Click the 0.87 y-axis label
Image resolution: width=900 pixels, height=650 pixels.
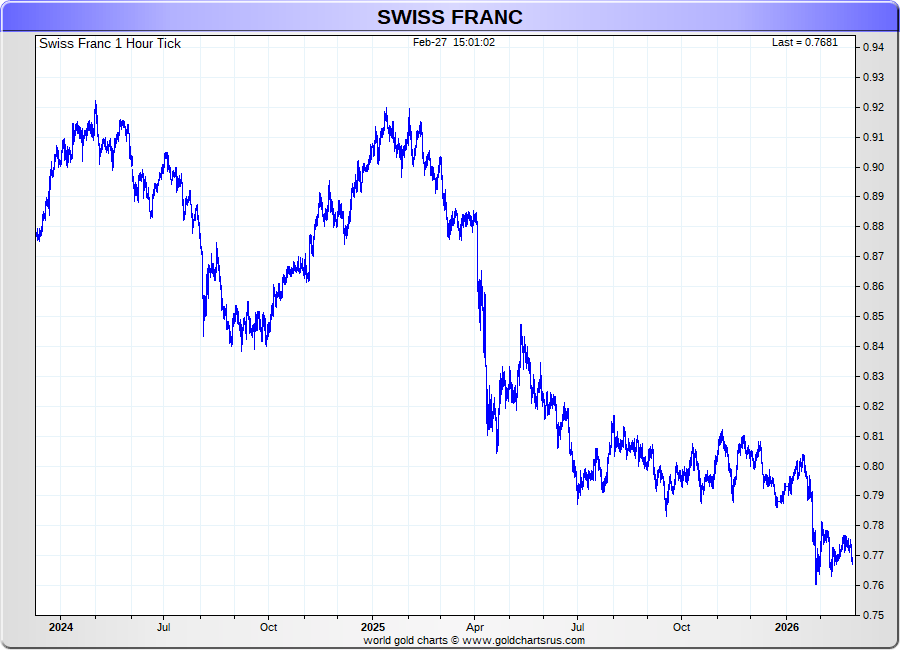(x=874, y=256)
